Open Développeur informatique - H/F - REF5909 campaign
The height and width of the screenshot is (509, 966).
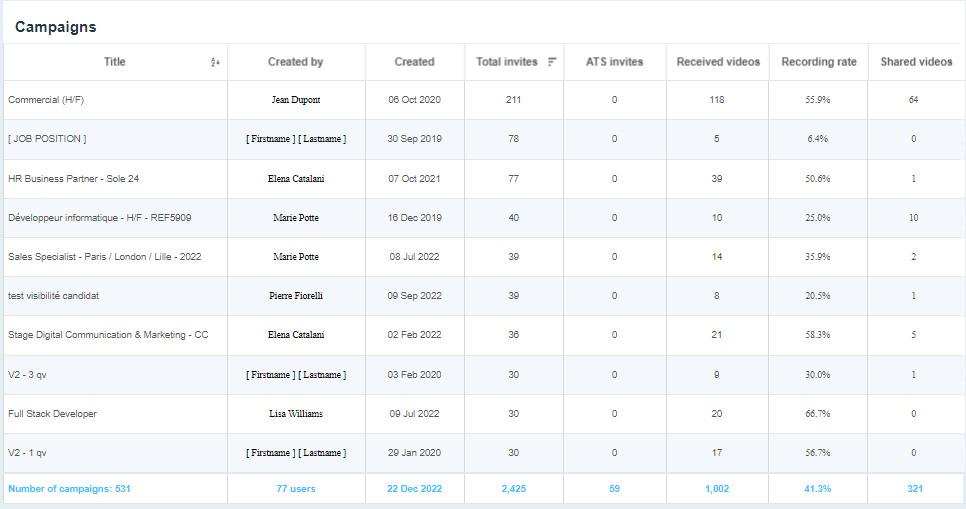98,218
